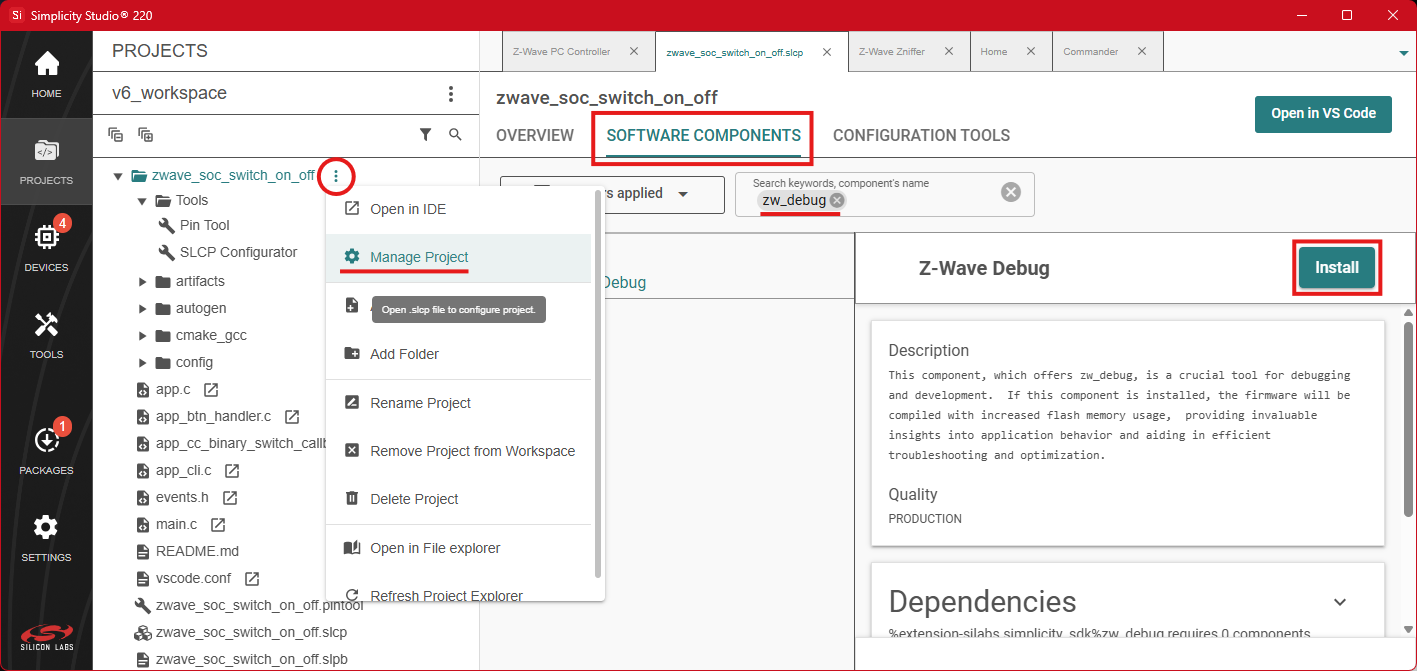Collapse the Dependencies section
The height and width of the screenshot is (671, 1417).
click(x=1340, y=601)
